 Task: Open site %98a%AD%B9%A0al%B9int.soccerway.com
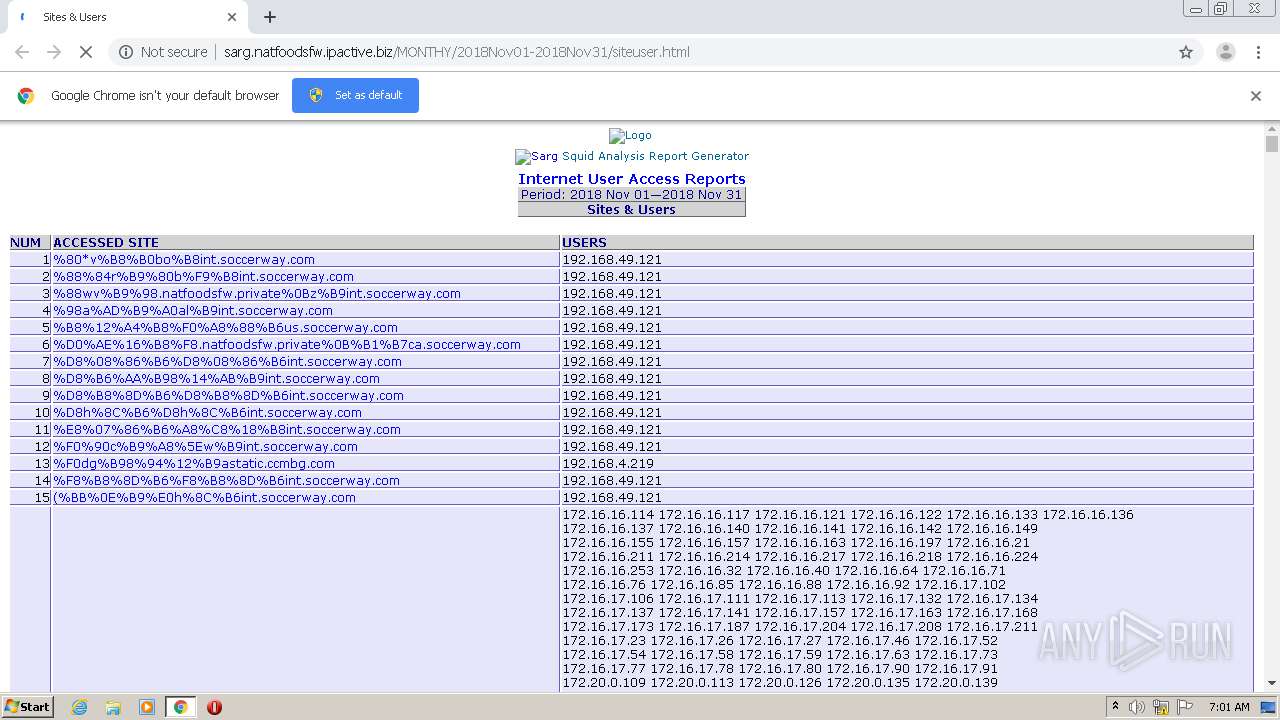[193, 311]
